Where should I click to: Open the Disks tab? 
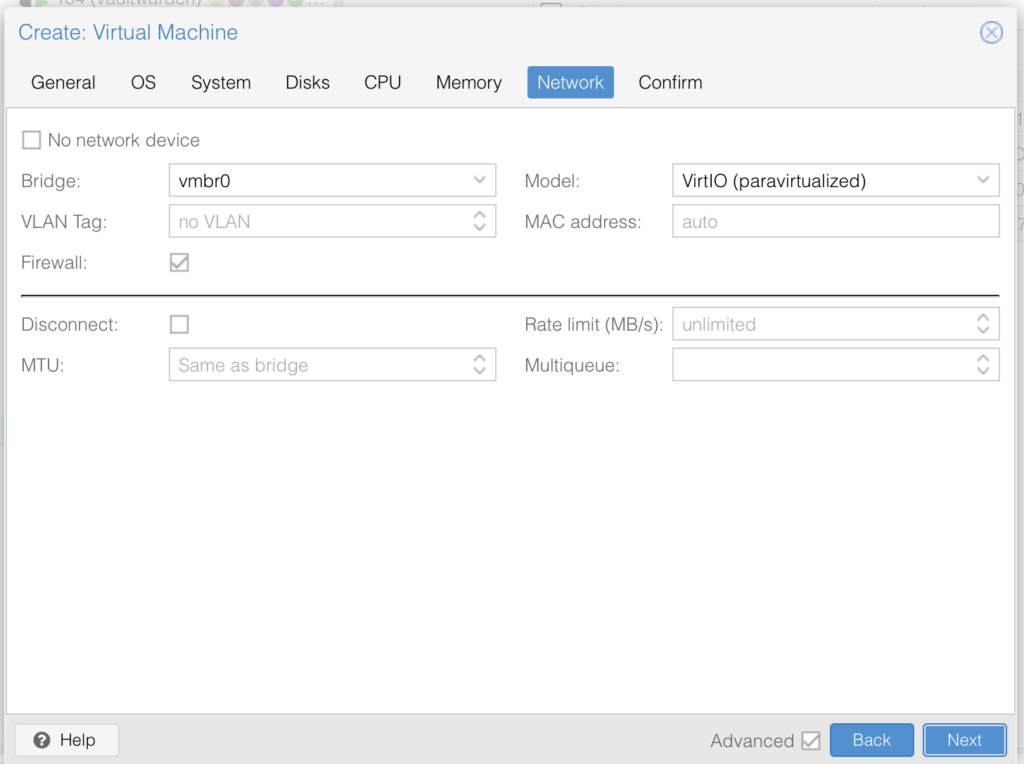[x=307, y=83]
